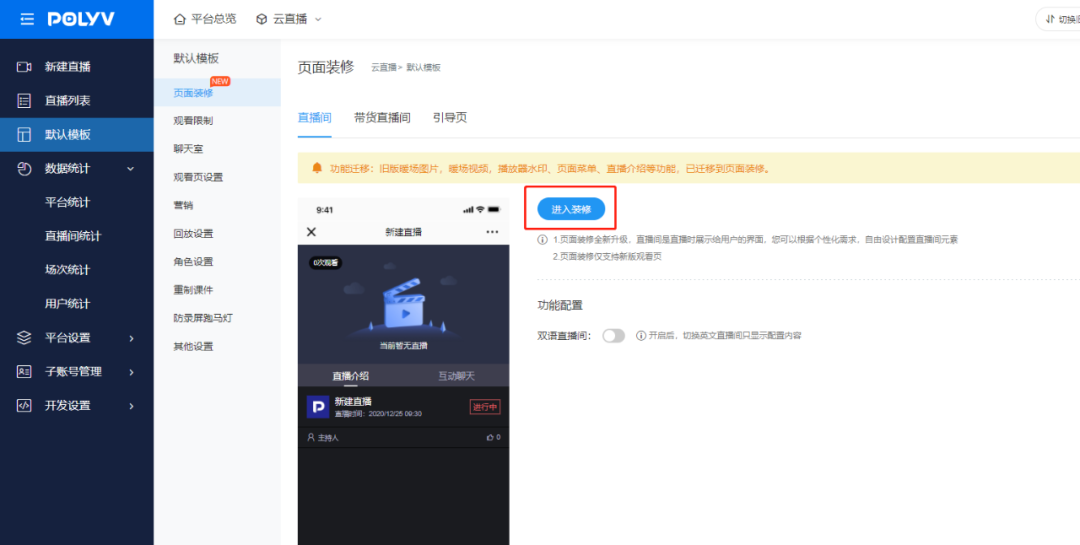Screen dimensions: 1080x545
Task: Click the sidebar collapse hamburger icon
Action: [x=27, y=19]
